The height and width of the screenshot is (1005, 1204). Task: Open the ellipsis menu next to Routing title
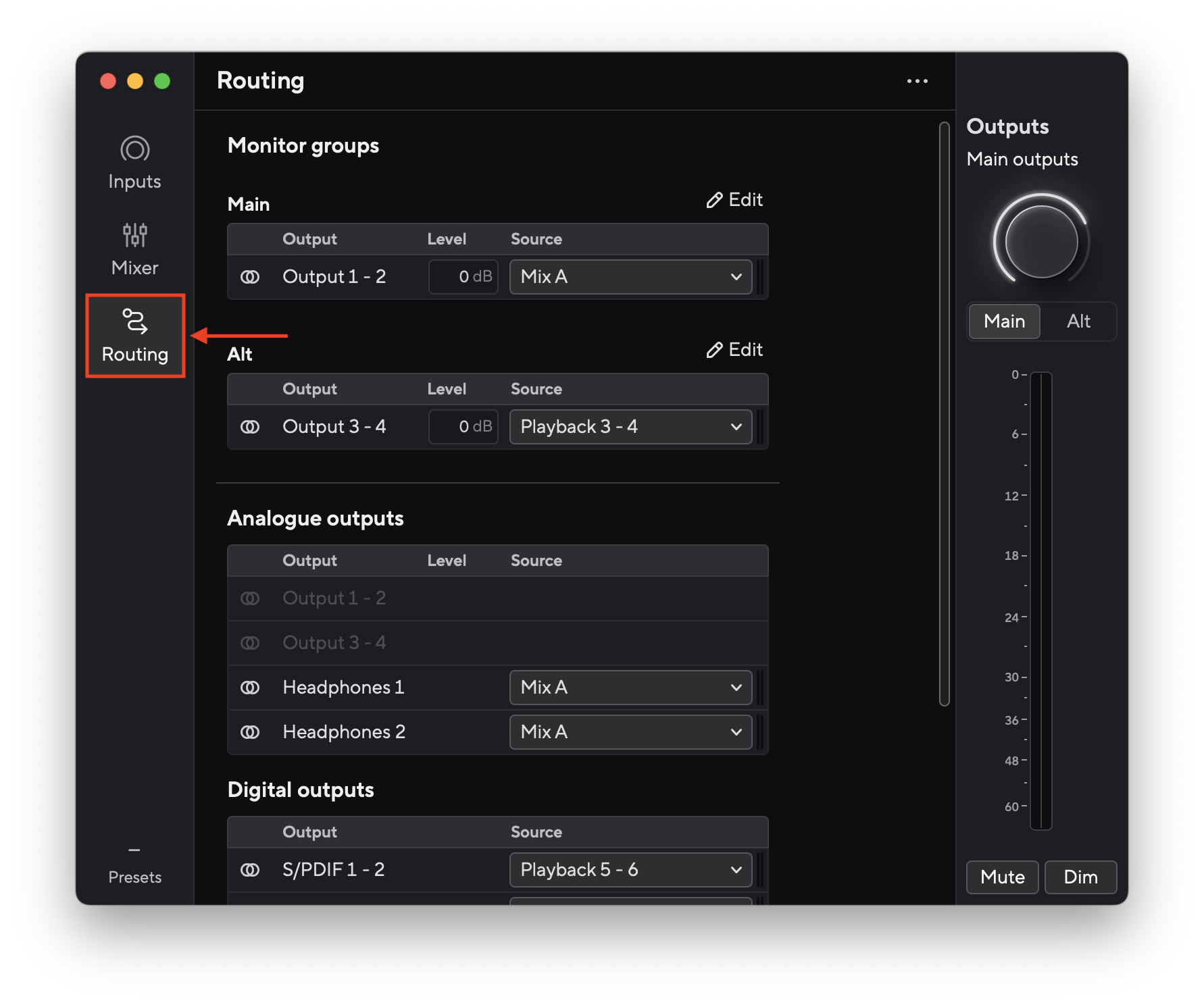[x=917, y=80]
